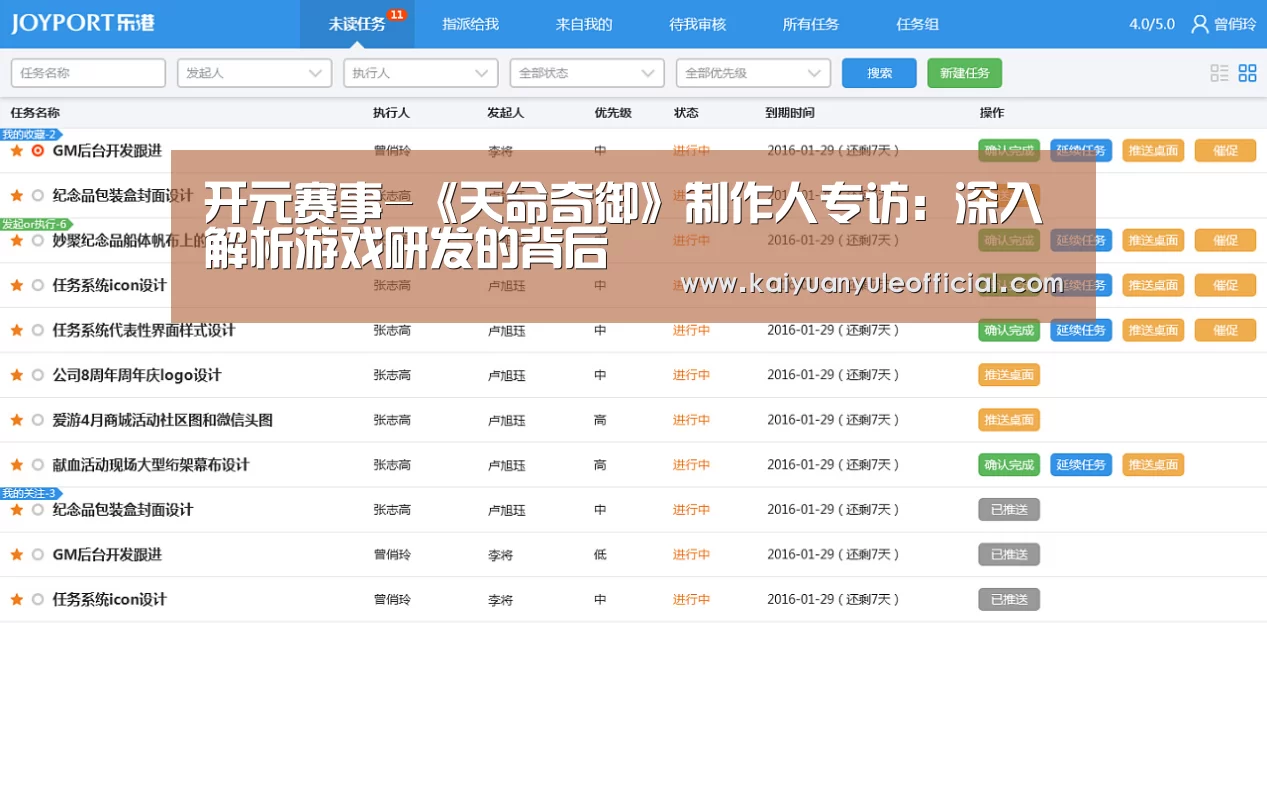Click 已推送 for GM后台开发跟进 low priority

pyautogui.click(x=1009, y=555)
